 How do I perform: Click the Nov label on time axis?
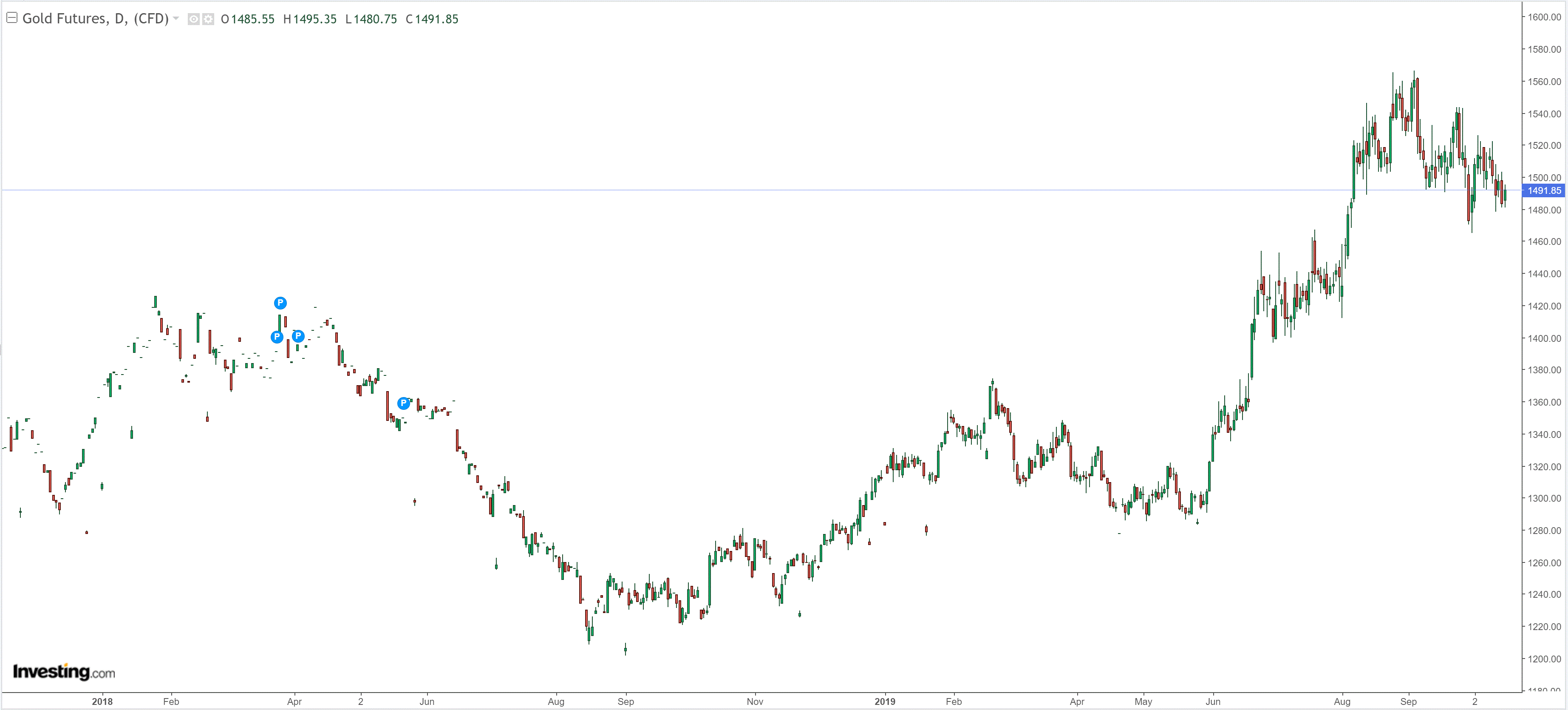(755, 701)
